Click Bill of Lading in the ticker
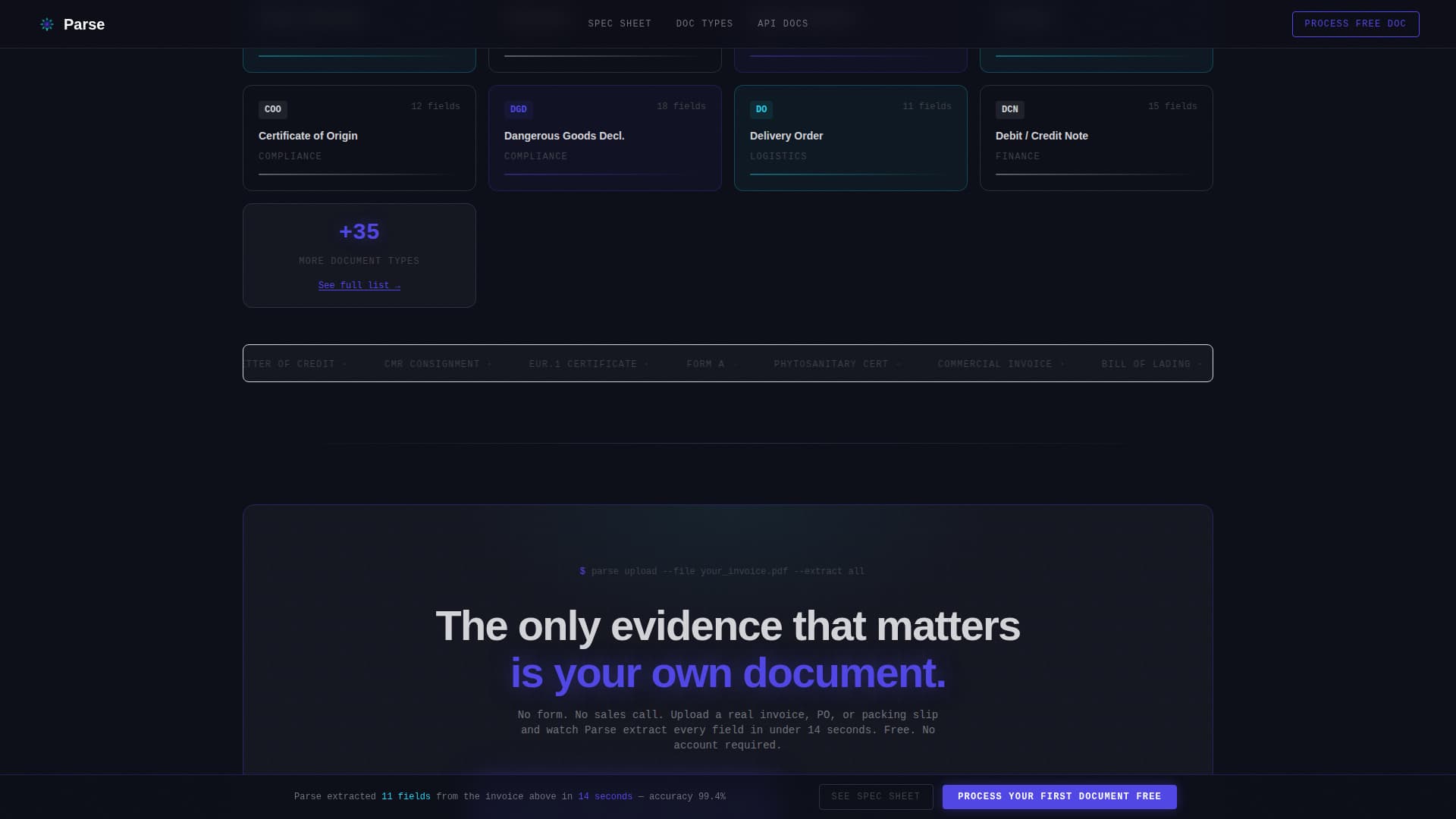The height and width of the screenshot is (819, 1456). pyautogui.click(x=1146, y=364)
